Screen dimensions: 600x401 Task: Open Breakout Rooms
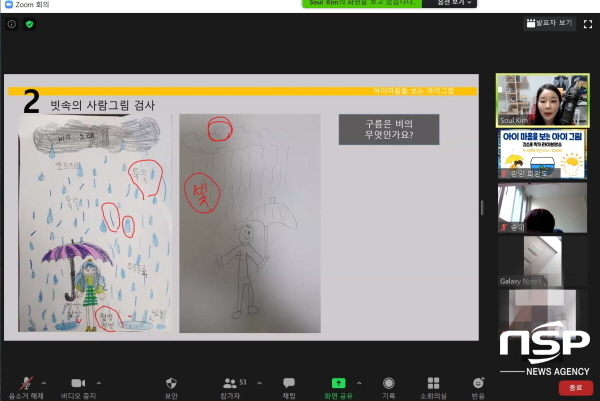[x=433, y=385]
